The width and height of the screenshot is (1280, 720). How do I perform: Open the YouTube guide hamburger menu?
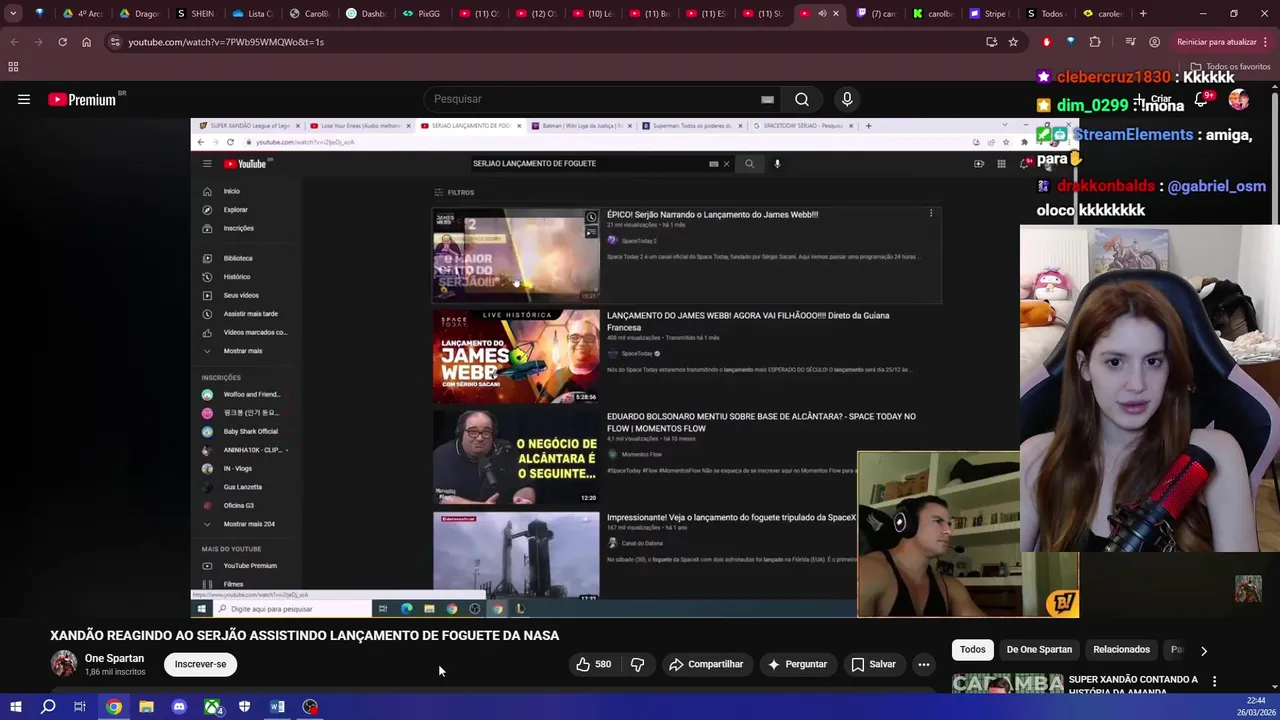[x=24, y=99]
